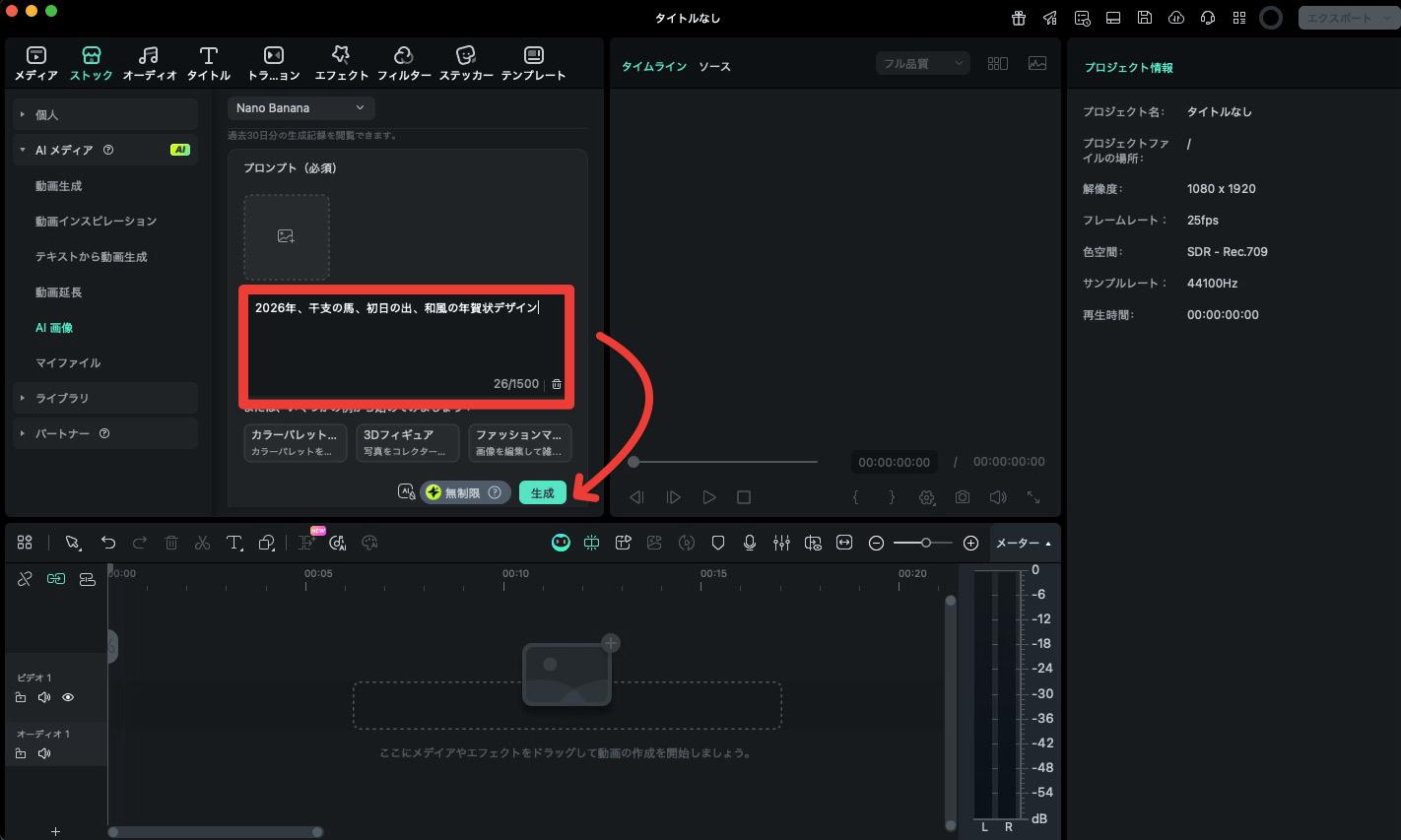The height and width of the screenshot is (840, 1401).
Task: Open the audio mixer icon
Action: (781, 543)
